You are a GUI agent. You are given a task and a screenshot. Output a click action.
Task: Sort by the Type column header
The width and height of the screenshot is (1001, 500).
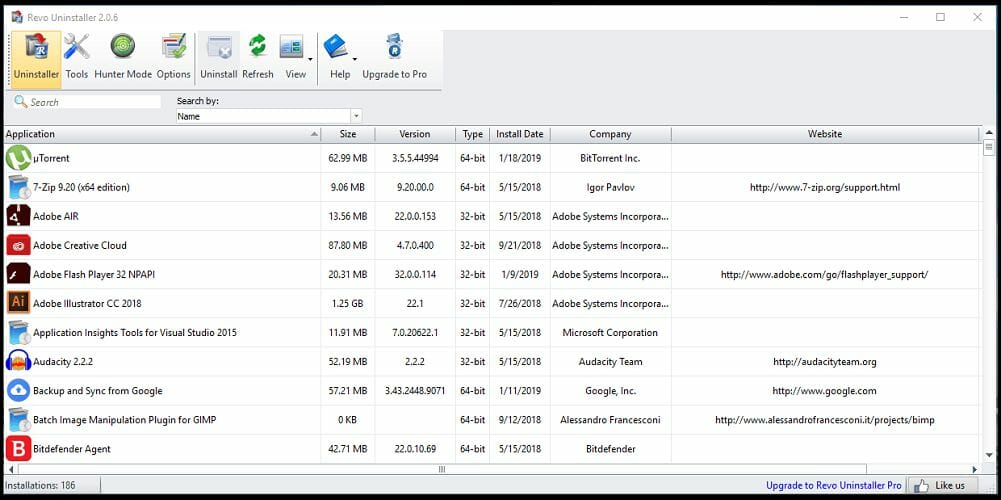pyautogui.click(x=472, y=134)
